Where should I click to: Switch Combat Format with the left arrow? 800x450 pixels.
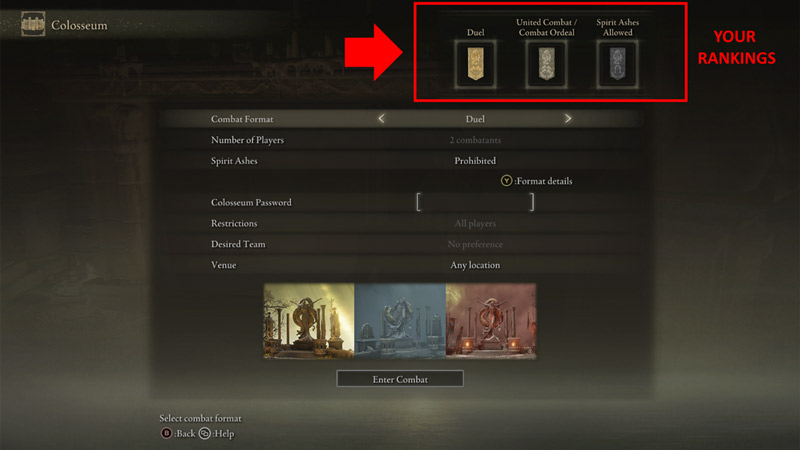(382, 118)
